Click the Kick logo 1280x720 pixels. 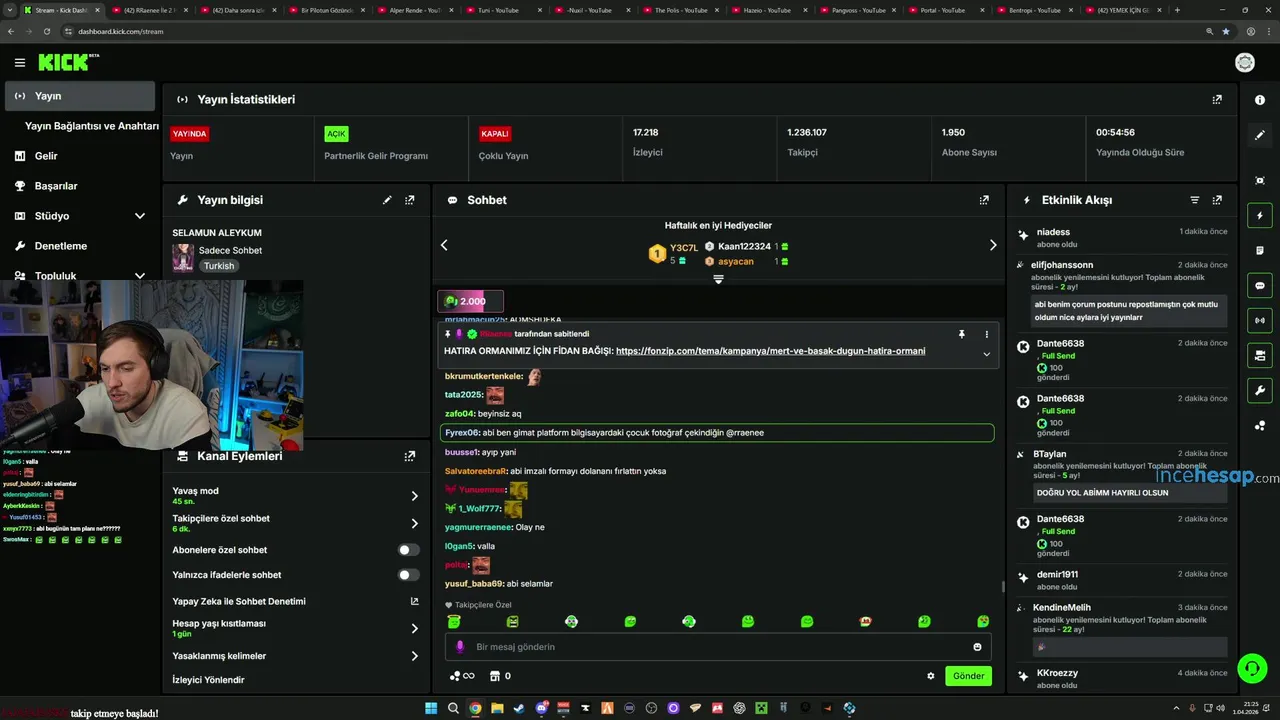69,62
